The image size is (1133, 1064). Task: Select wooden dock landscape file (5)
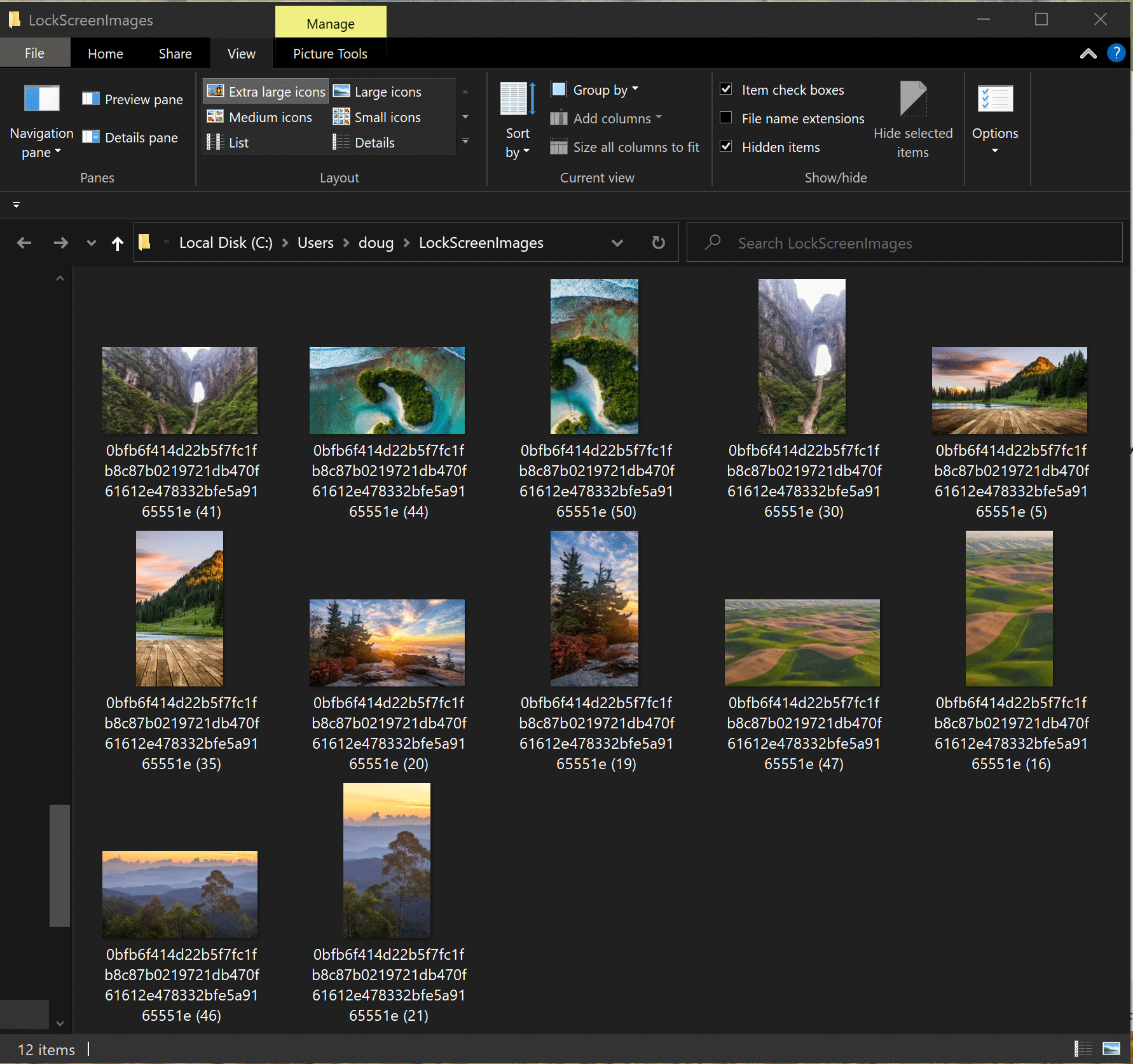1010,390
